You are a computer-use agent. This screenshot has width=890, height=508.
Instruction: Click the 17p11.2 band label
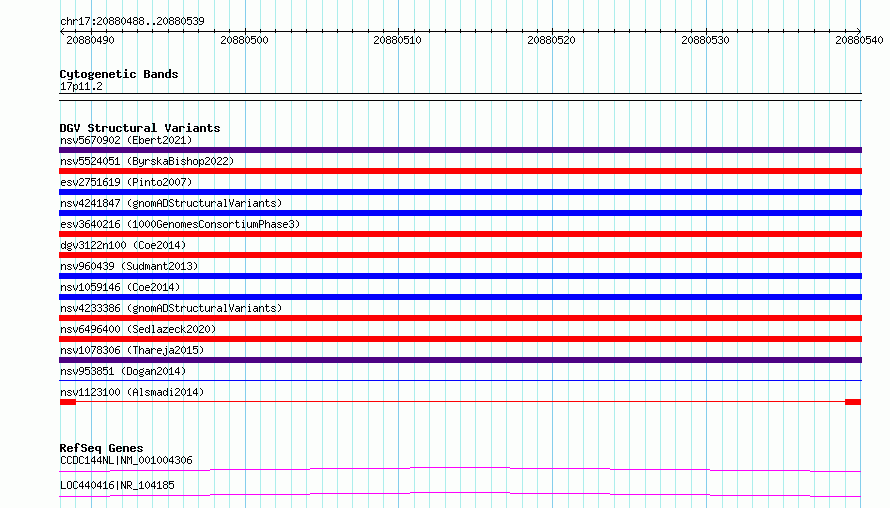pos(81,86)
